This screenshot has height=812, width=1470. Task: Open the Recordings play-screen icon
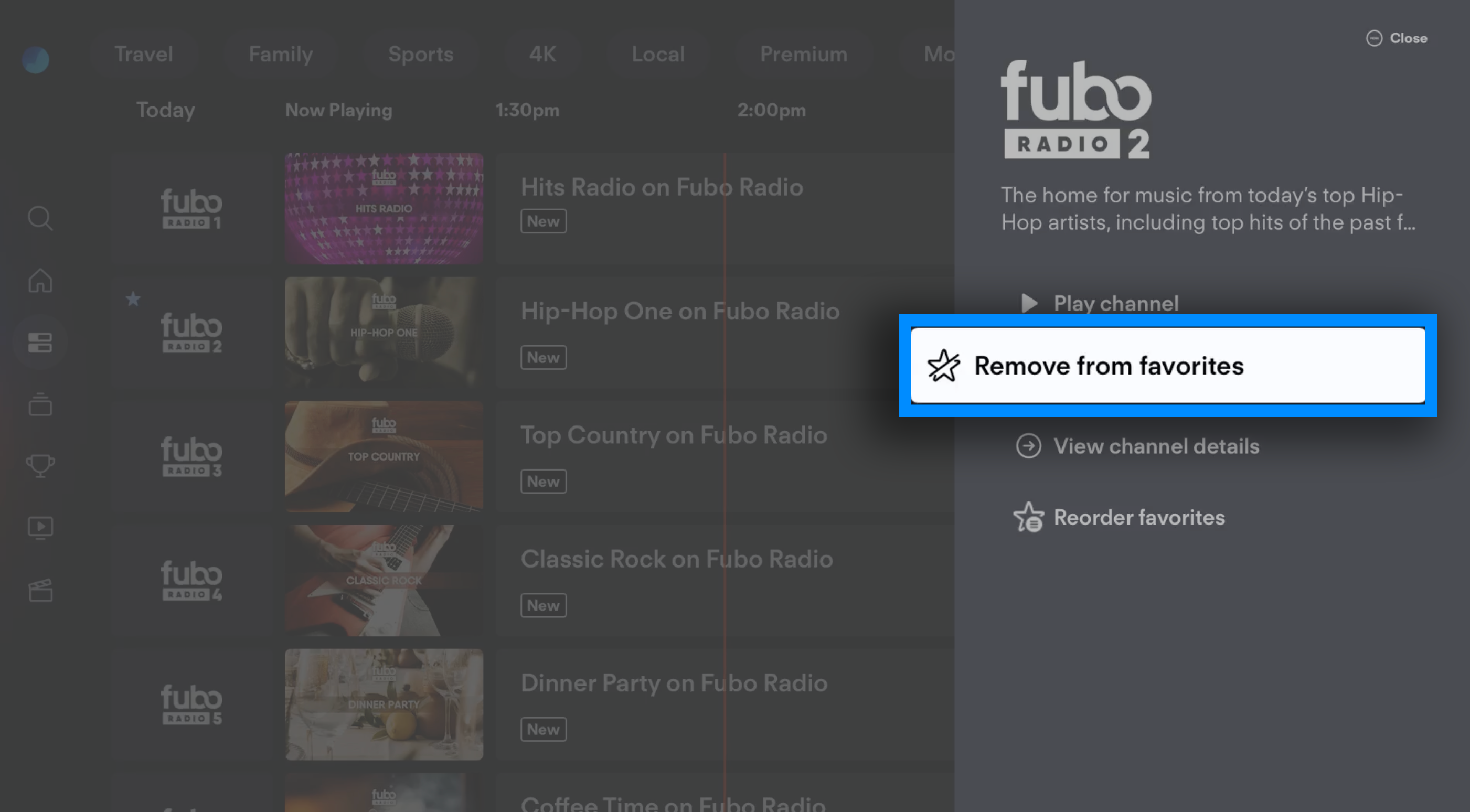click(40, 528)
